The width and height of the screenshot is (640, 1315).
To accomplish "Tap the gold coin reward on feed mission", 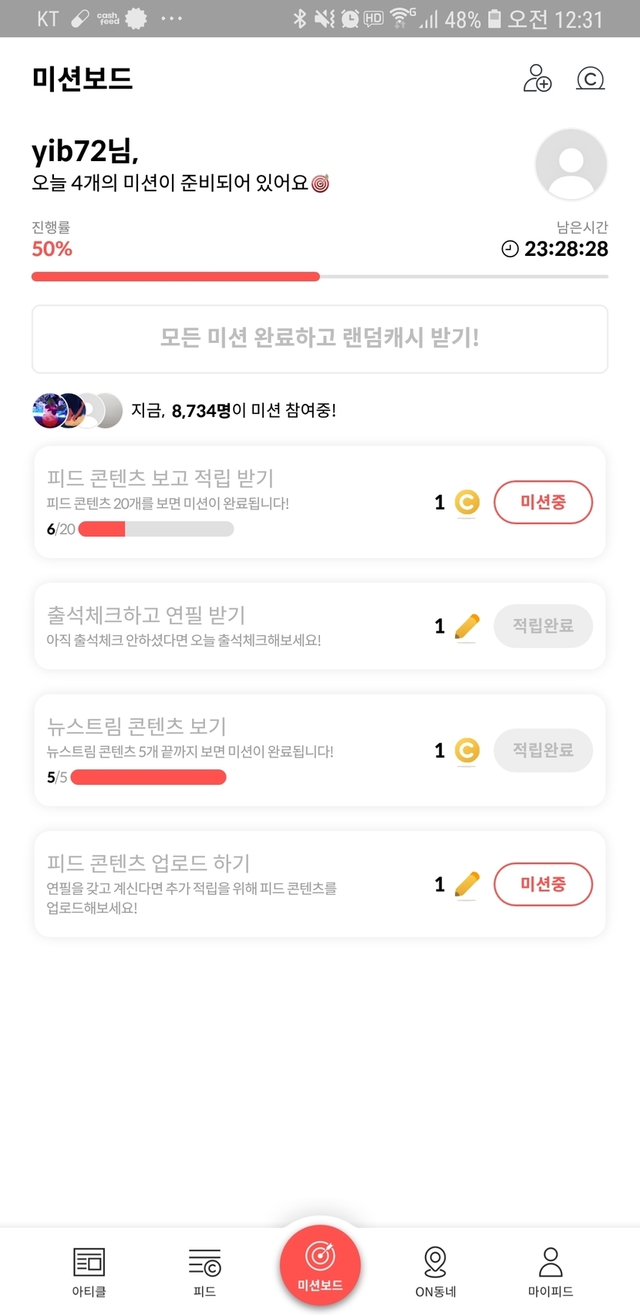I will click(x=467, y=502).
